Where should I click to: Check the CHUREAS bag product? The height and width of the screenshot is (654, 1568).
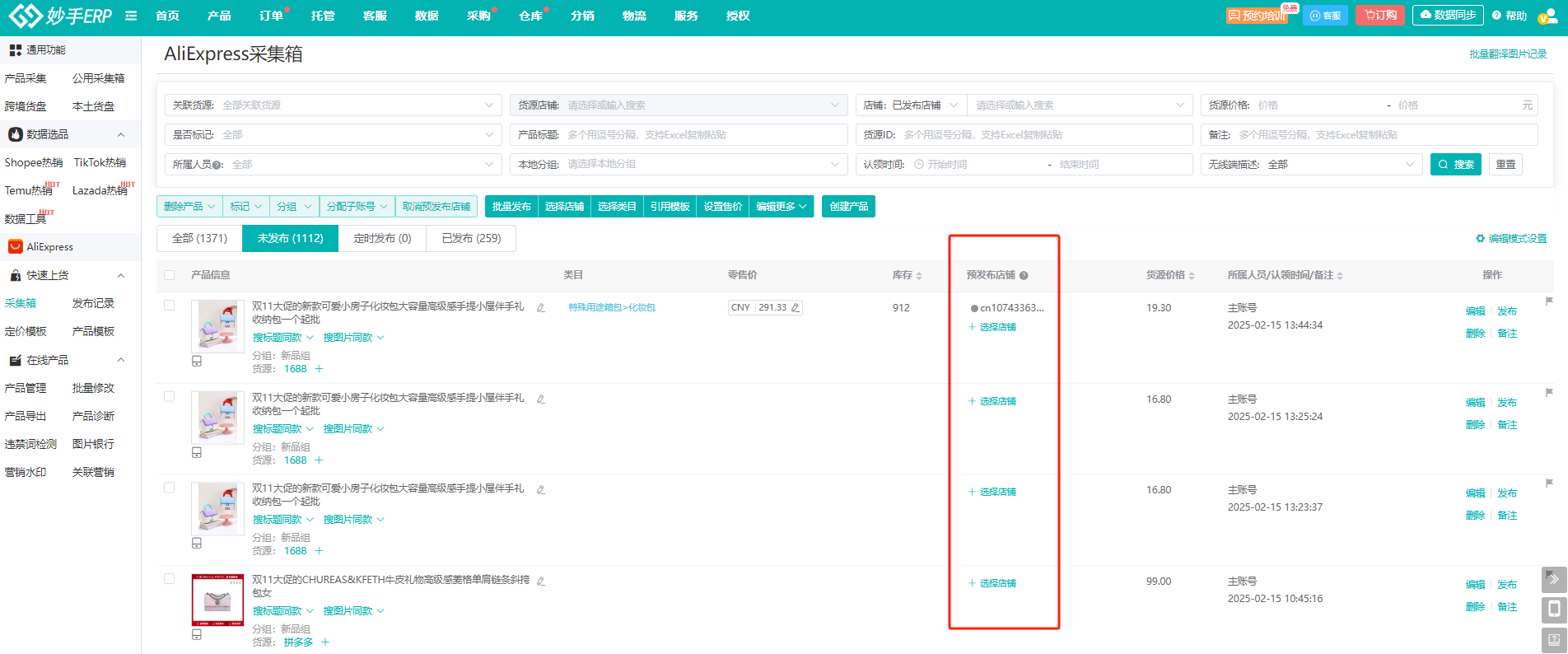tap(169, 579)
